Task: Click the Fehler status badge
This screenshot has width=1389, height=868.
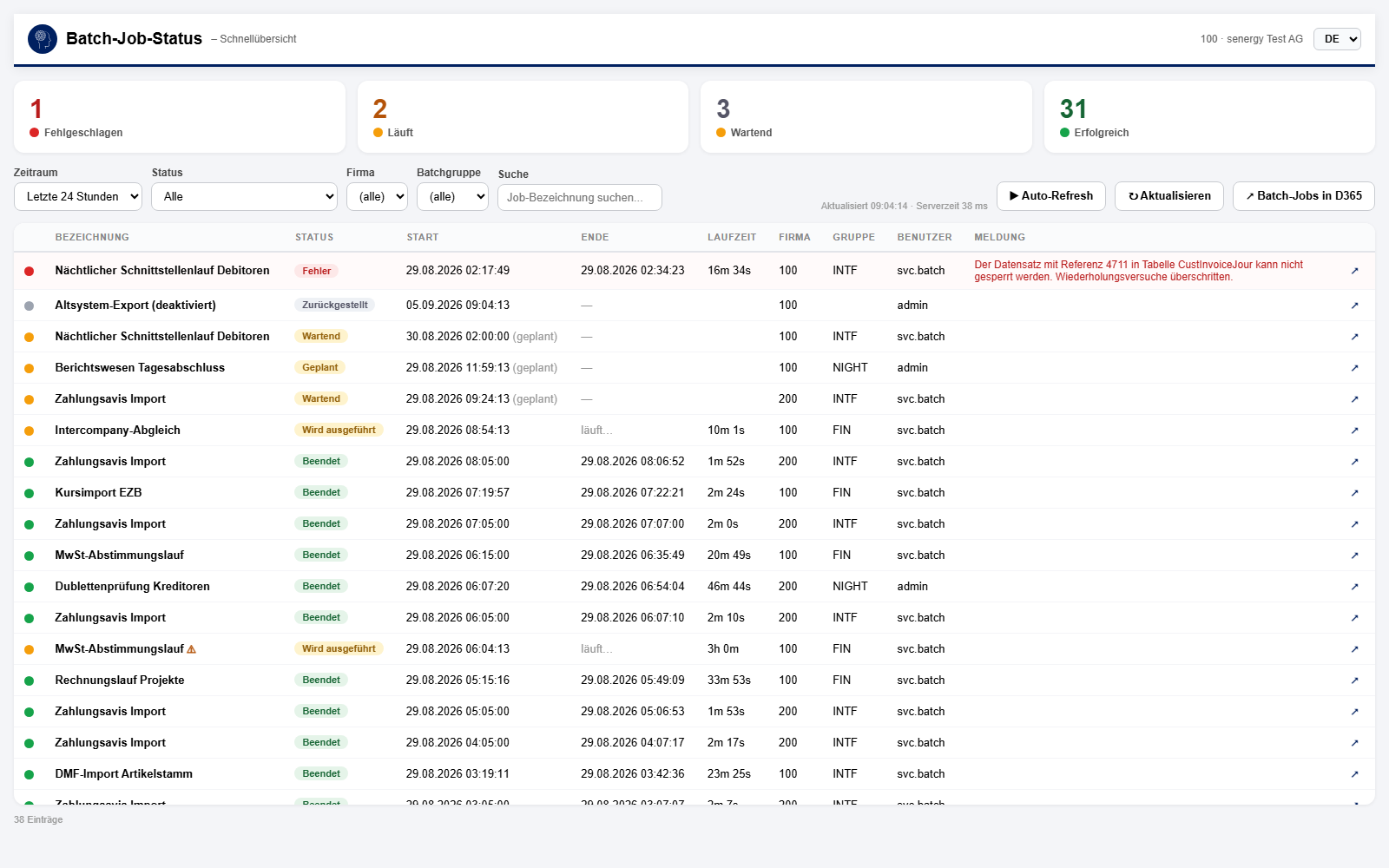Action: (x=317, y=271)
